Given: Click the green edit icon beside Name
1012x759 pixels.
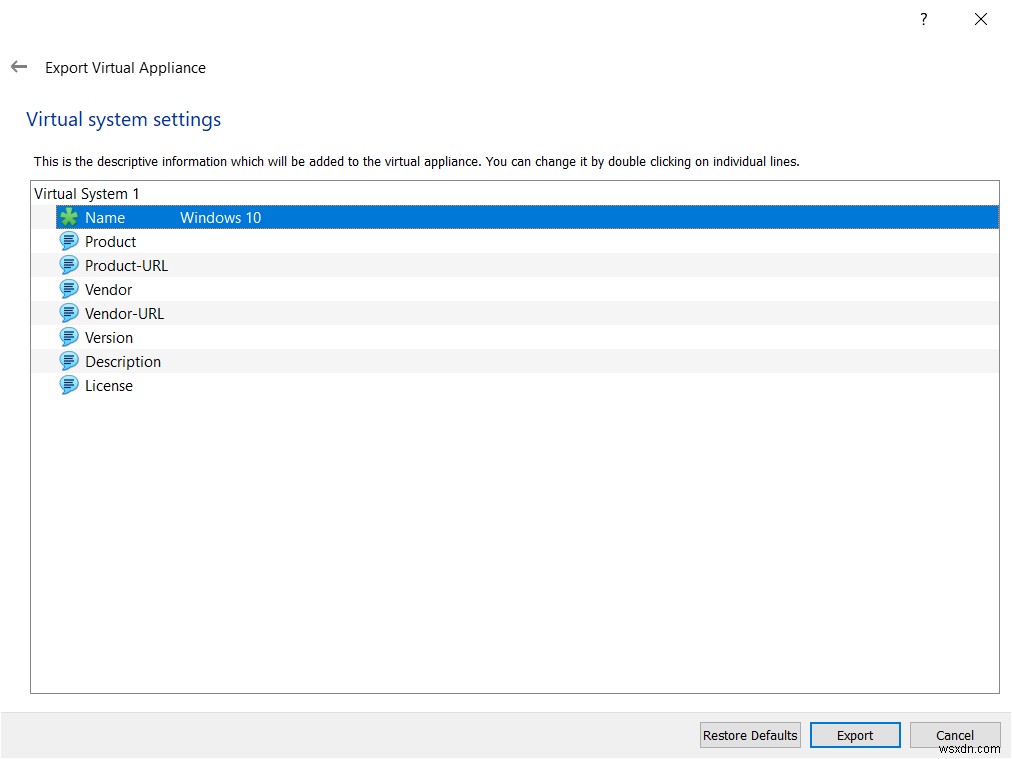Looking at the screenshot, I should tap(67, 217).
